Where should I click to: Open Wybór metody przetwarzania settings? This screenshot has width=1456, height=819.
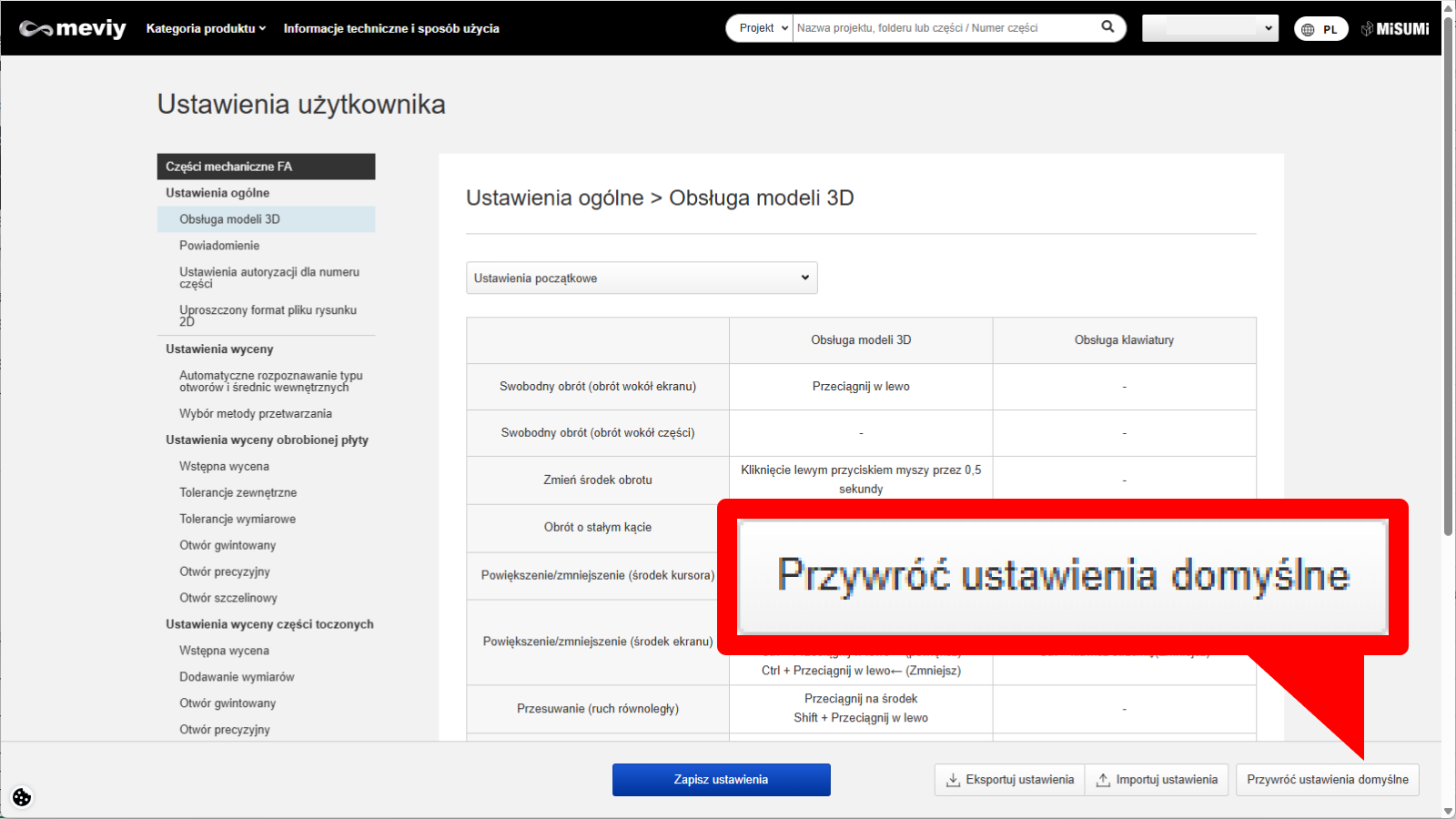(x=256, y=414)
